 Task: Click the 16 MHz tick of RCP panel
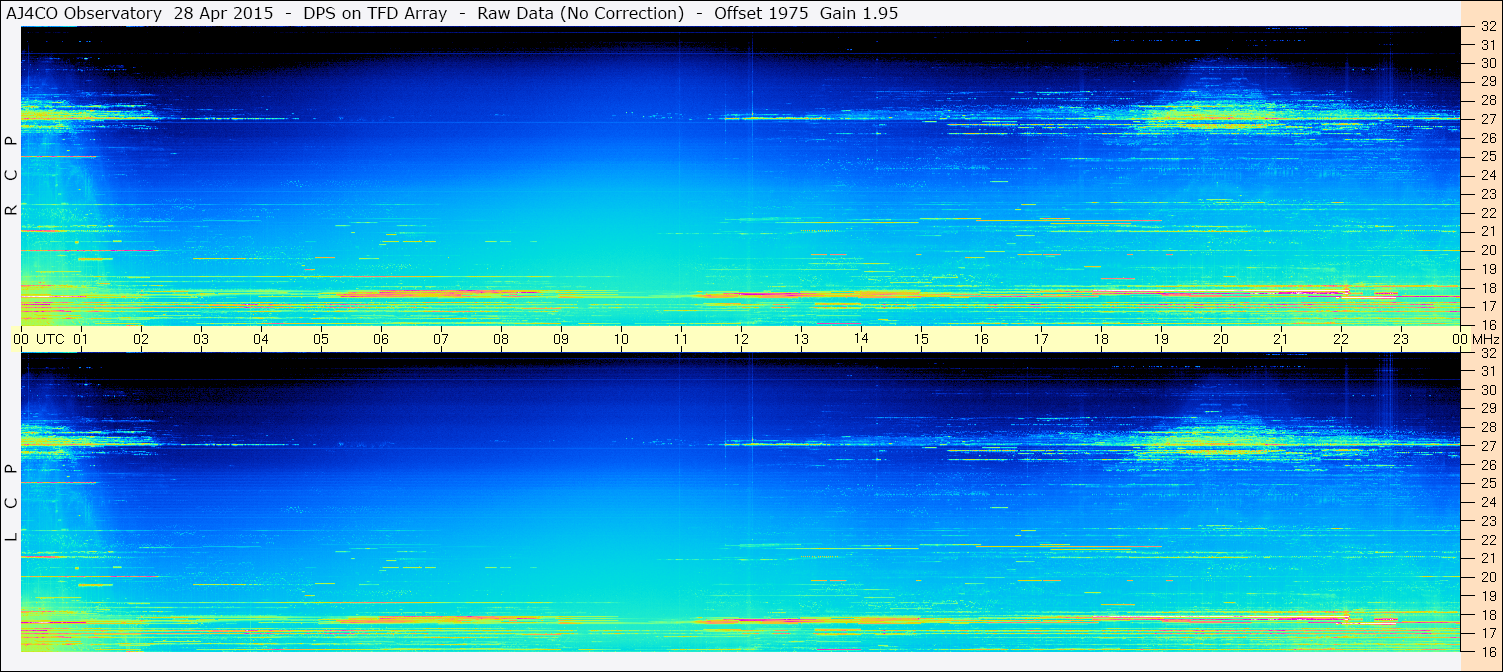click(x=1488, y=325)
